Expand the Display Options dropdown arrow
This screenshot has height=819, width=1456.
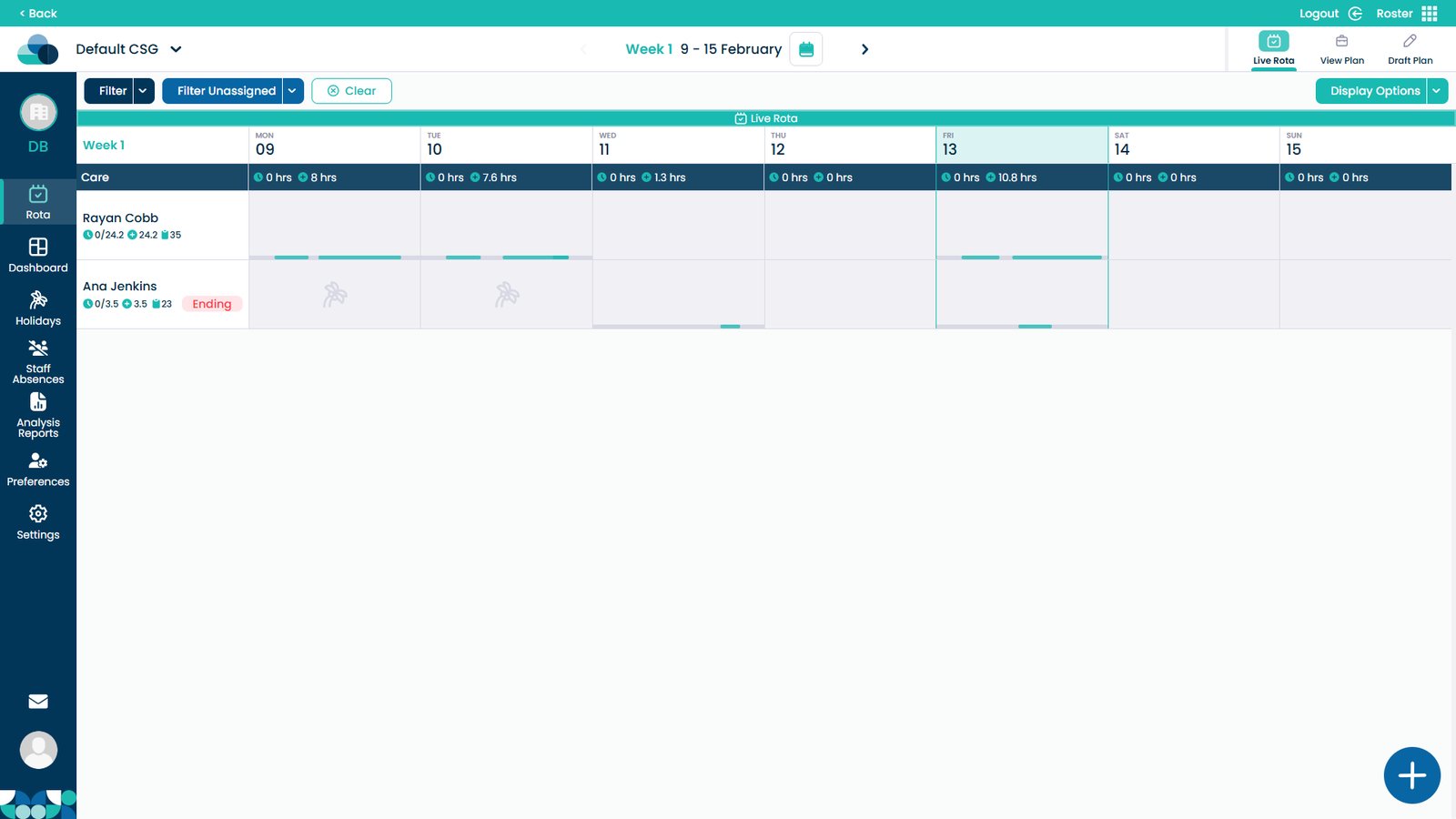pyautogui.click(x=1437, y=91)
